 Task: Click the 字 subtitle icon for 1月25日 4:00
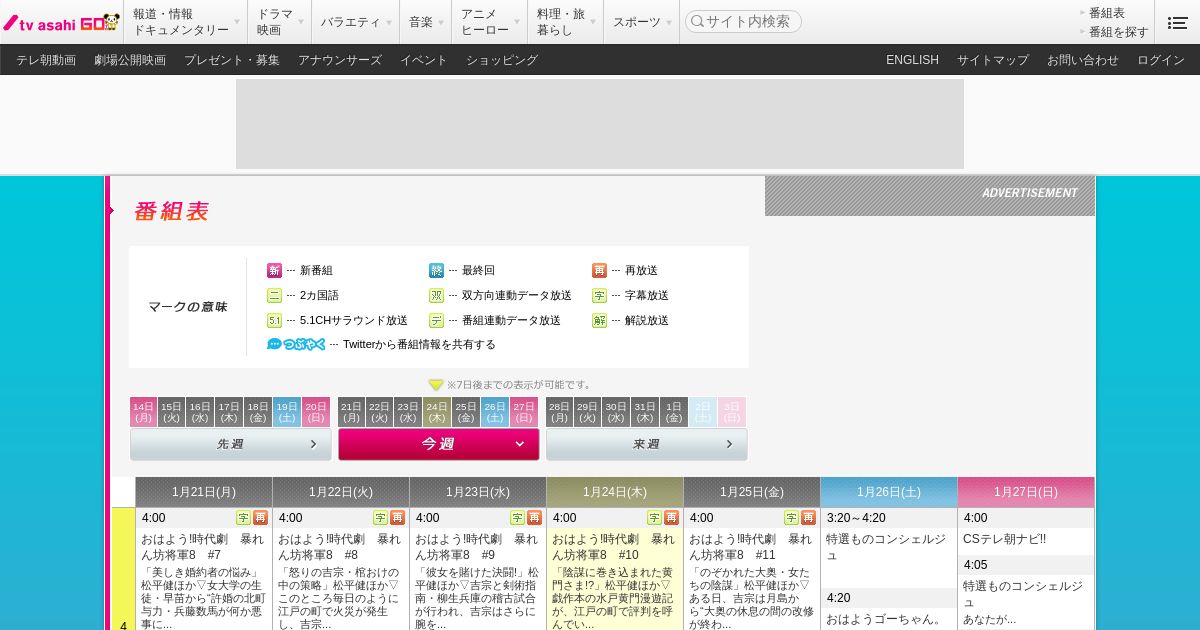(x=791, y=518)
